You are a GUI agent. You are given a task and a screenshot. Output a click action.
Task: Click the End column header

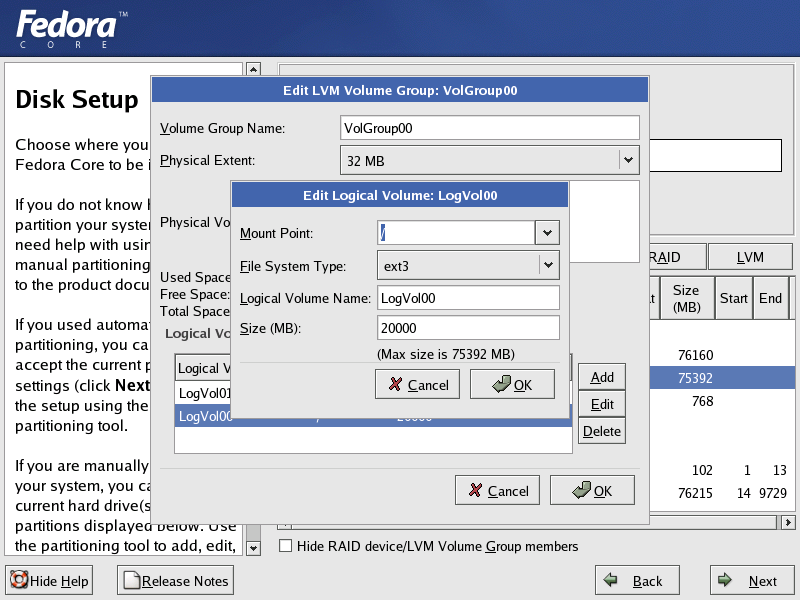pos(770,298)
